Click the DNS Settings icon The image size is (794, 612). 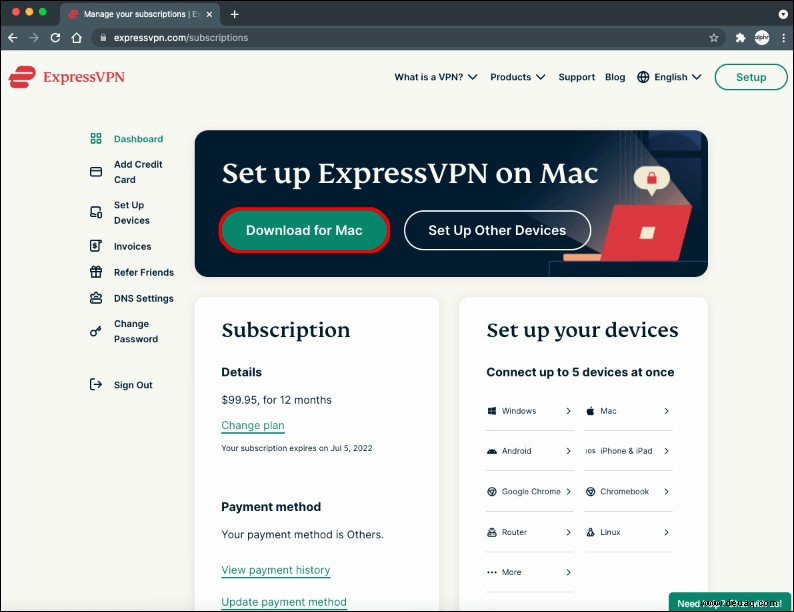click(x=96, y=298)
